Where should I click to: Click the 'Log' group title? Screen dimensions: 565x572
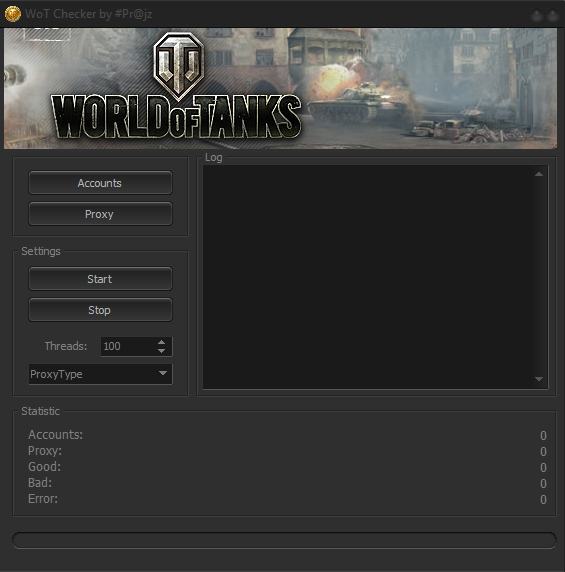point(214,158)
